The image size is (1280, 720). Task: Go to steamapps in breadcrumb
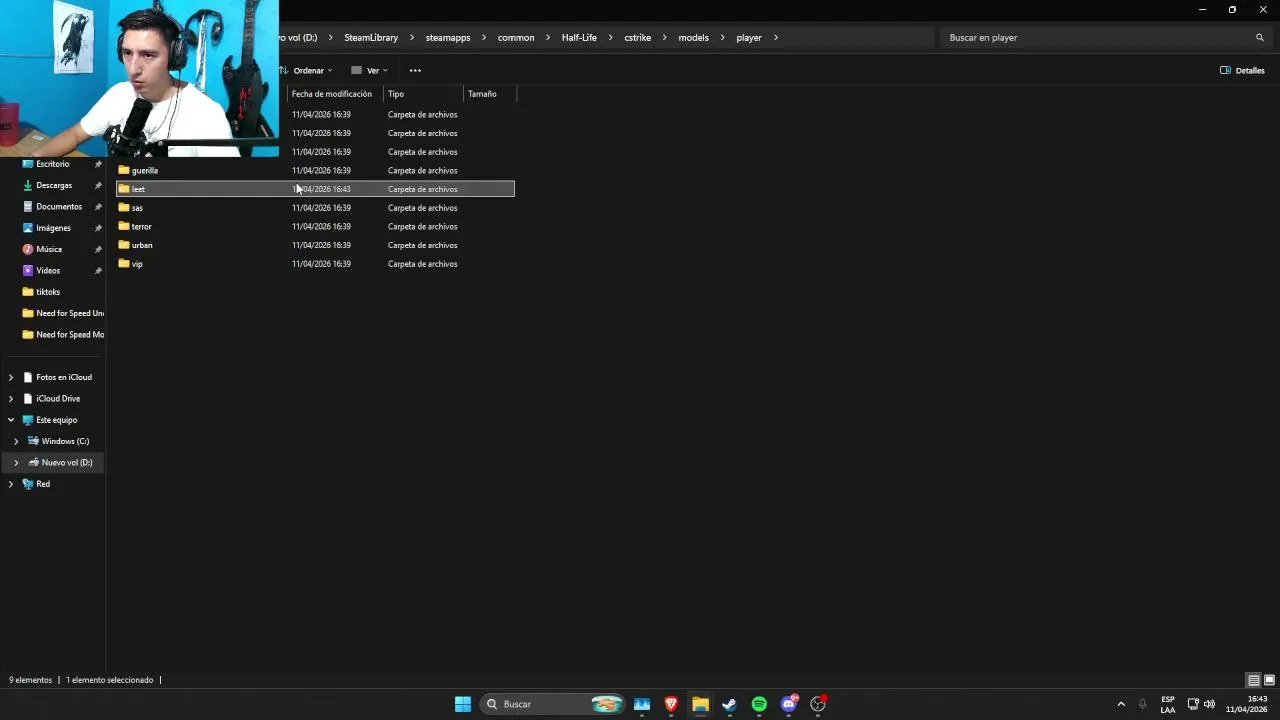click(x=448, y=37)
